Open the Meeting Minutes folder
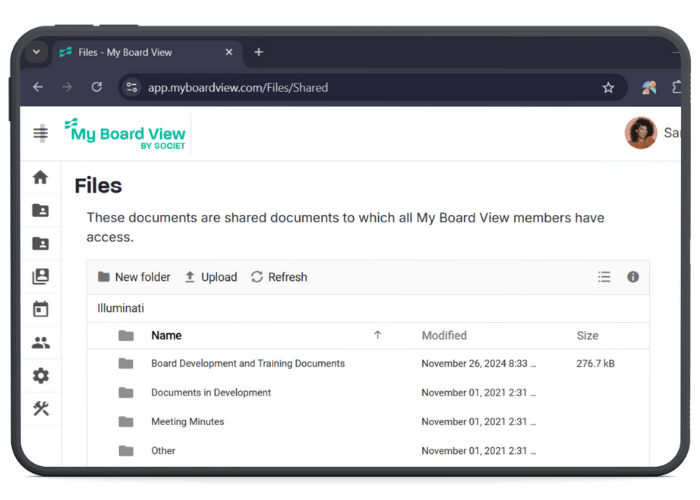 click(188, 422)
